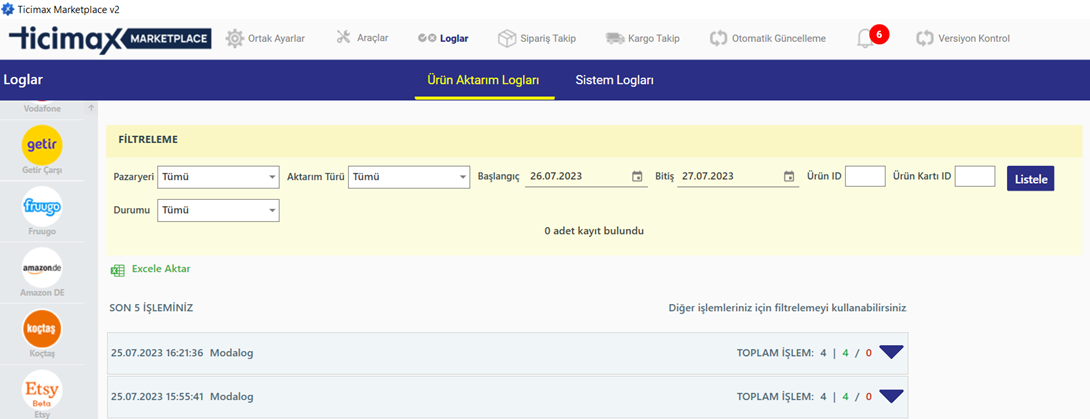Viewport: 1090px width, 419px height.
Task: Click Excele Aktar export link
Action: 161,269
